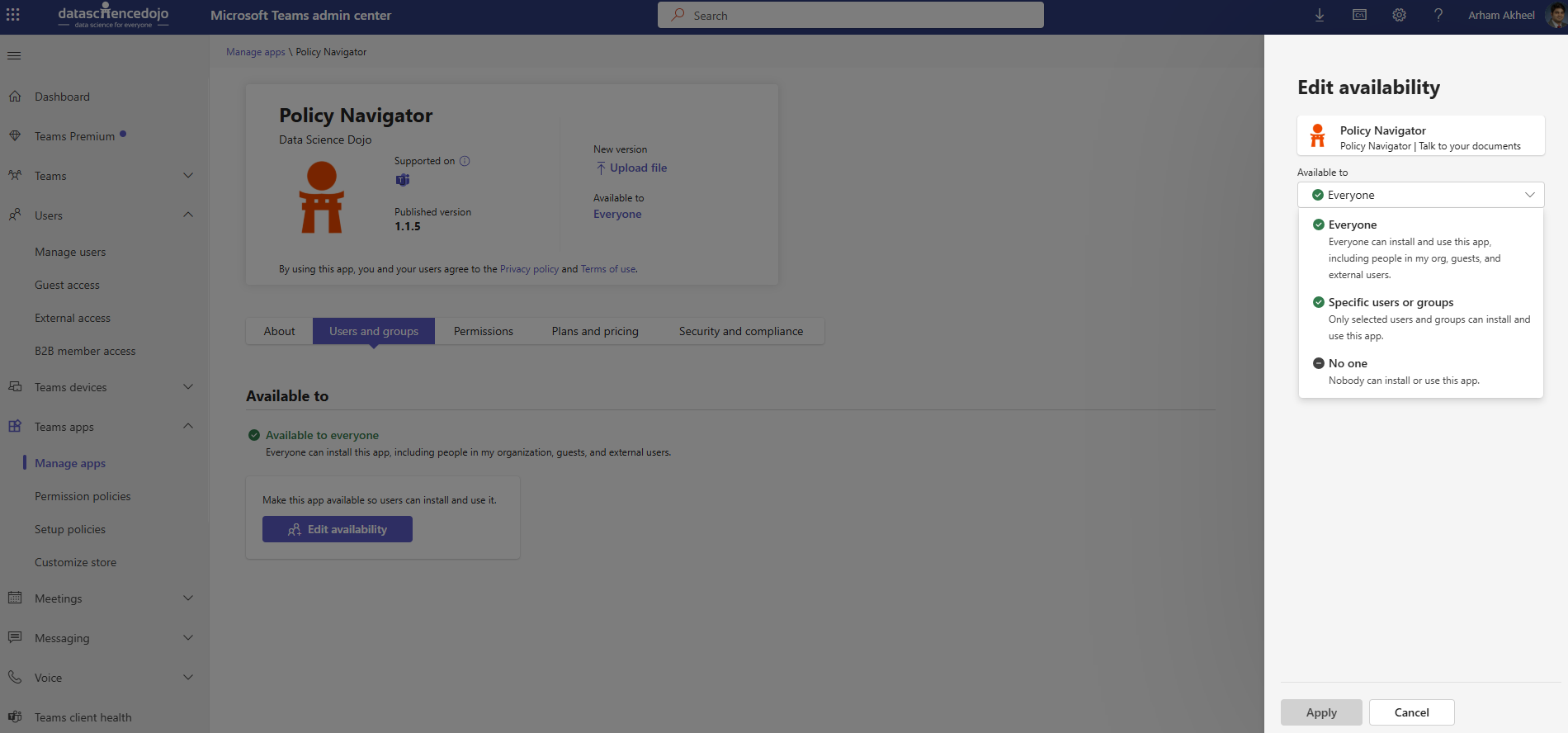This screenshot has width=1568, height=733.
Task: Open External access in sidebar
Action: click(x=73, y=318)
